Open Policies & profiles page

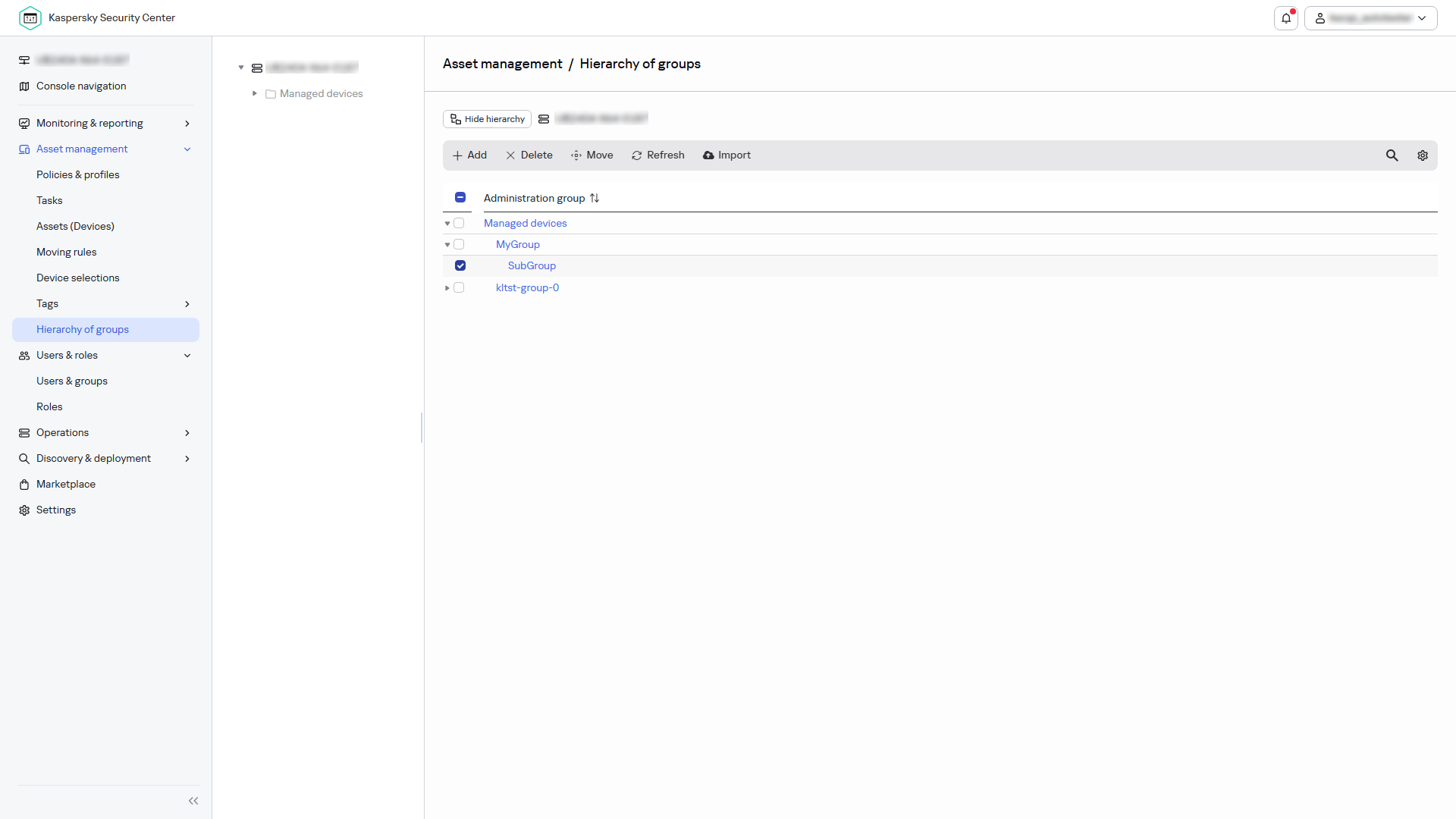click(x=78, y=175)
